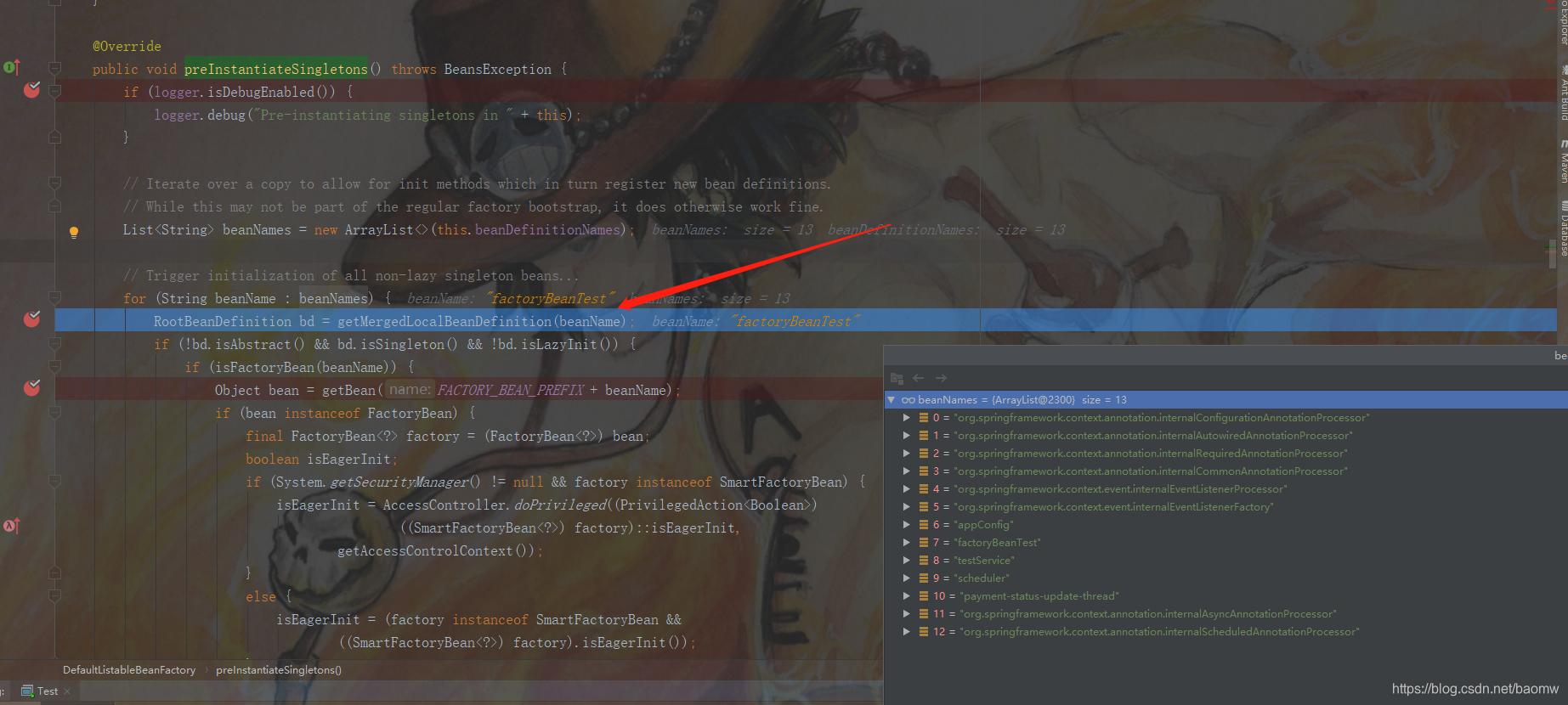Click DefaultListableBeanFactory in the breadcrumb bar
This screenshot has width=1568, height=705.
point(129,670)
